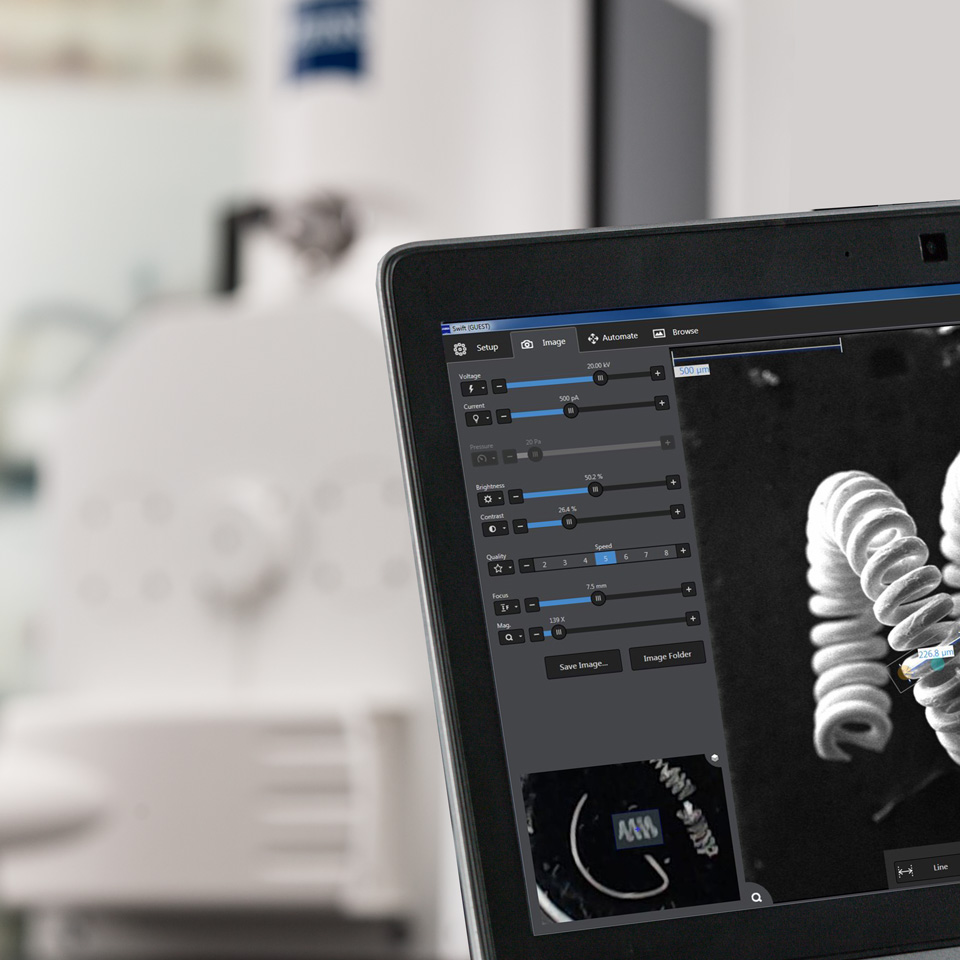
Task: Select speed 2 in Quality bar
Action: pos(544,564)
